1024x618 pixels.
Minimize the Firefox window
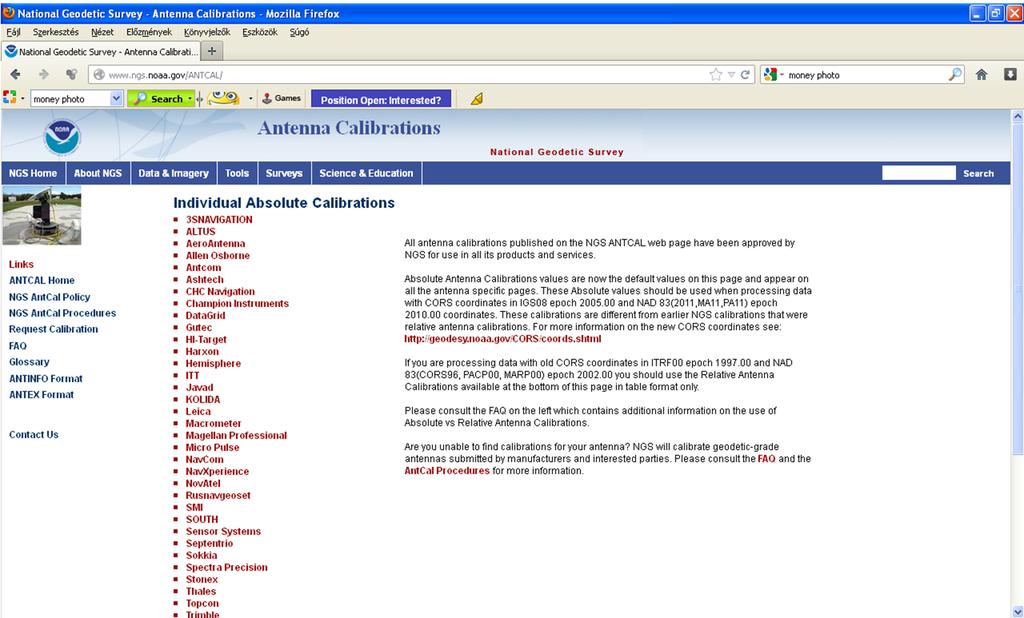tap(977, 13)
